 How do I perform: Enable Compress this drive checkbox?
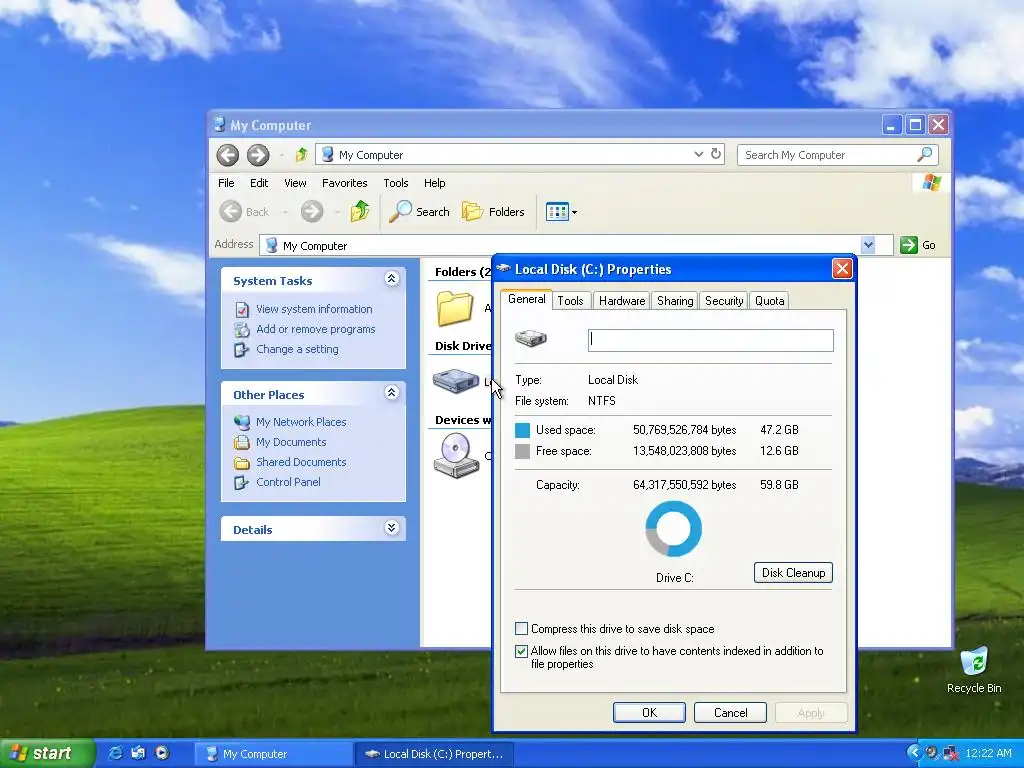[521, 628]
